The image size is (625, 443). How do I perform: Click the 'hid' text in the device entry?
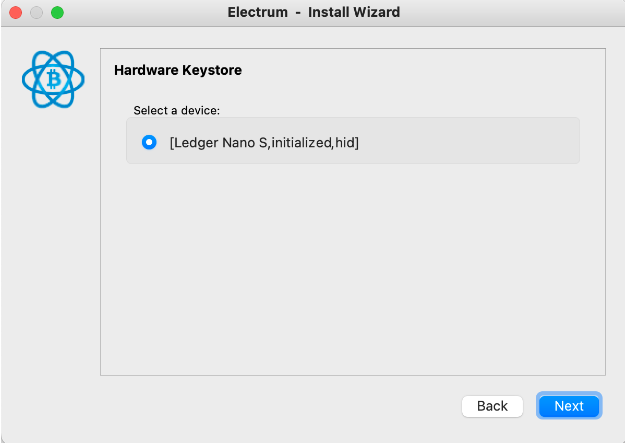[x=346, y=143]
